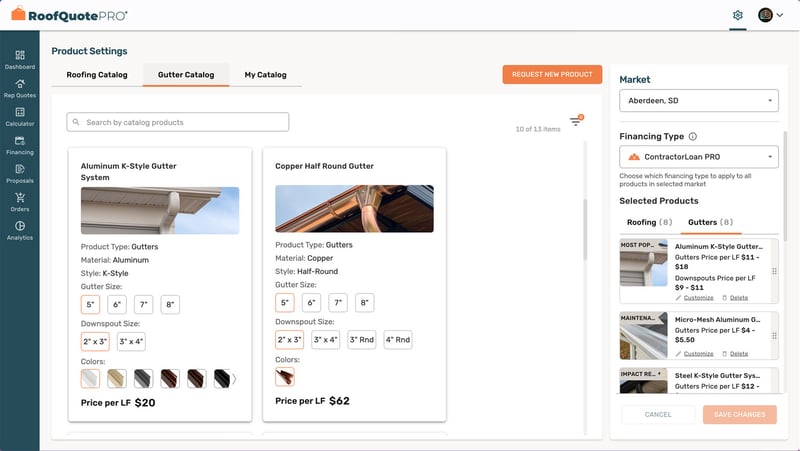Screen dimensions: 800x451
Task: Open Analytics in the sidebar
Action: [19, 230]
